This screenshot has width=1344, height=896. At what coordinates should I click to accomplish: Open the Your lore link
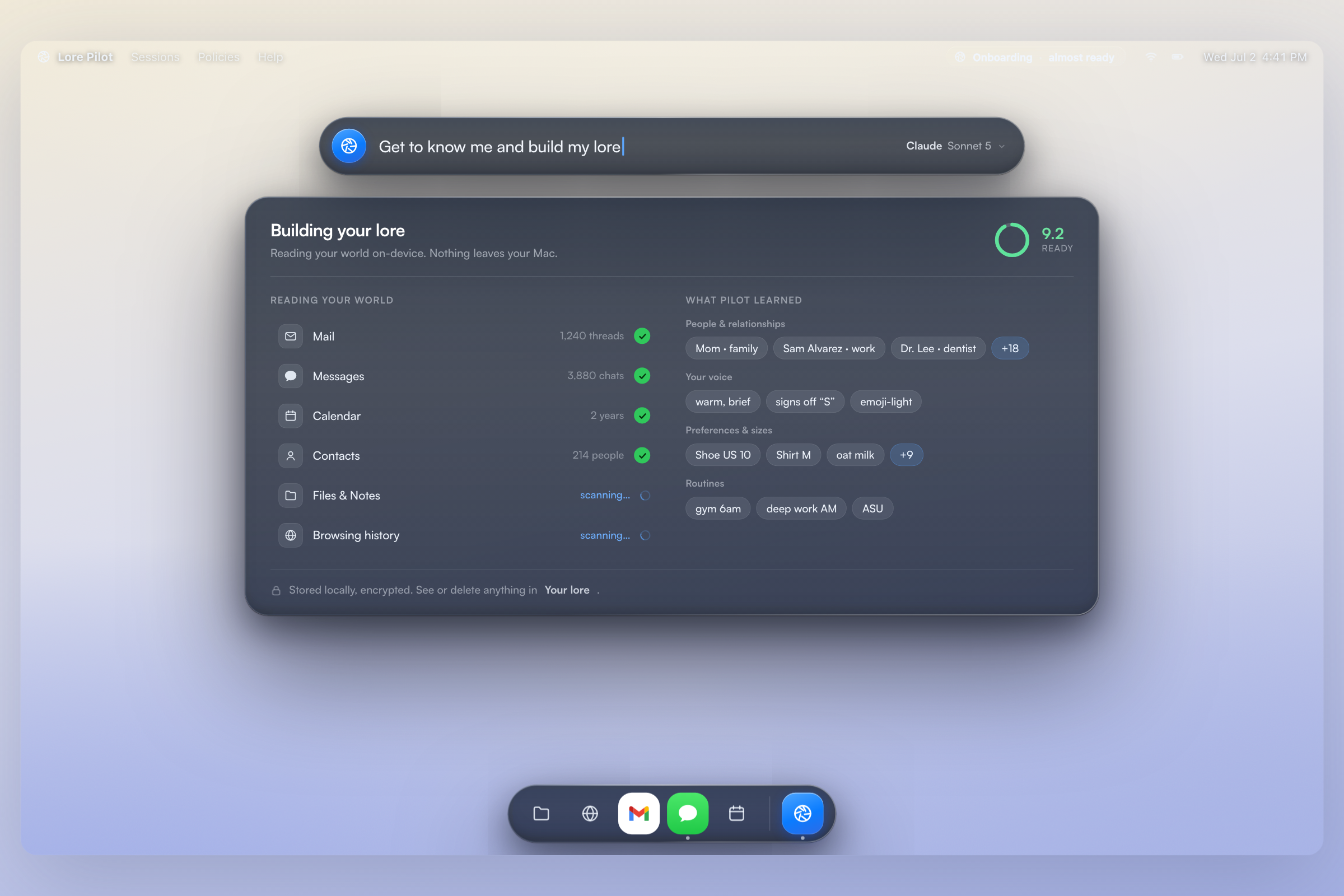click(x=567, y=590)
